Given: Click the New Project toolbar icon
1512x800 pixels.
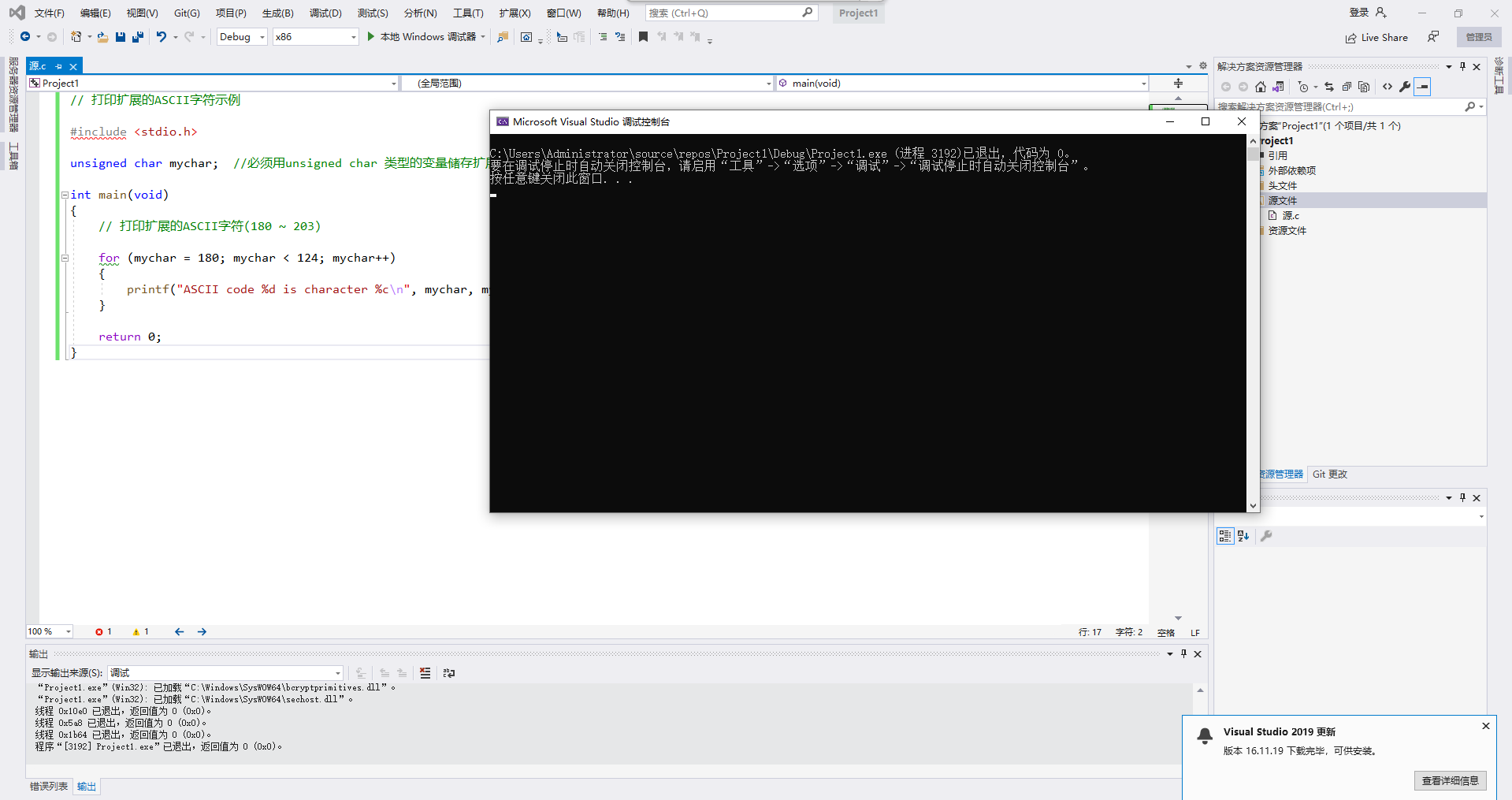Looking at the screenshot, I should tap(76, 36).
